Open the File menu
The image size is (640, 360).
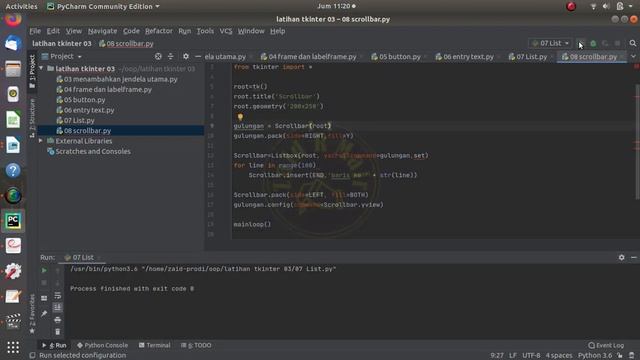click(35, 31)
